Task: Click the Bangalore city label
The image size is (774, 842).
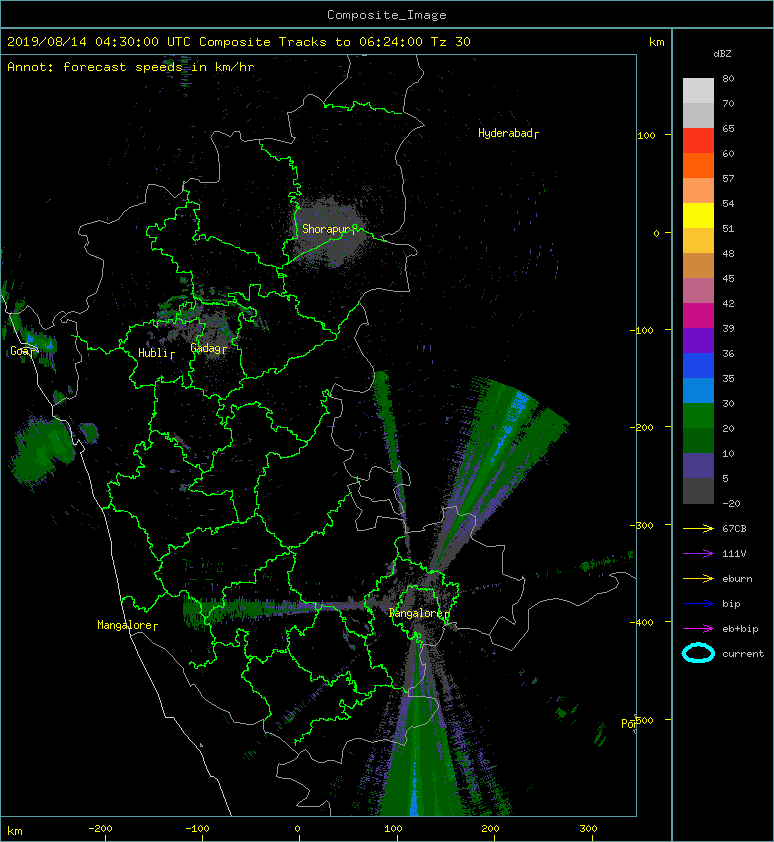Action: pyautogui.click(x=418, y=613)
